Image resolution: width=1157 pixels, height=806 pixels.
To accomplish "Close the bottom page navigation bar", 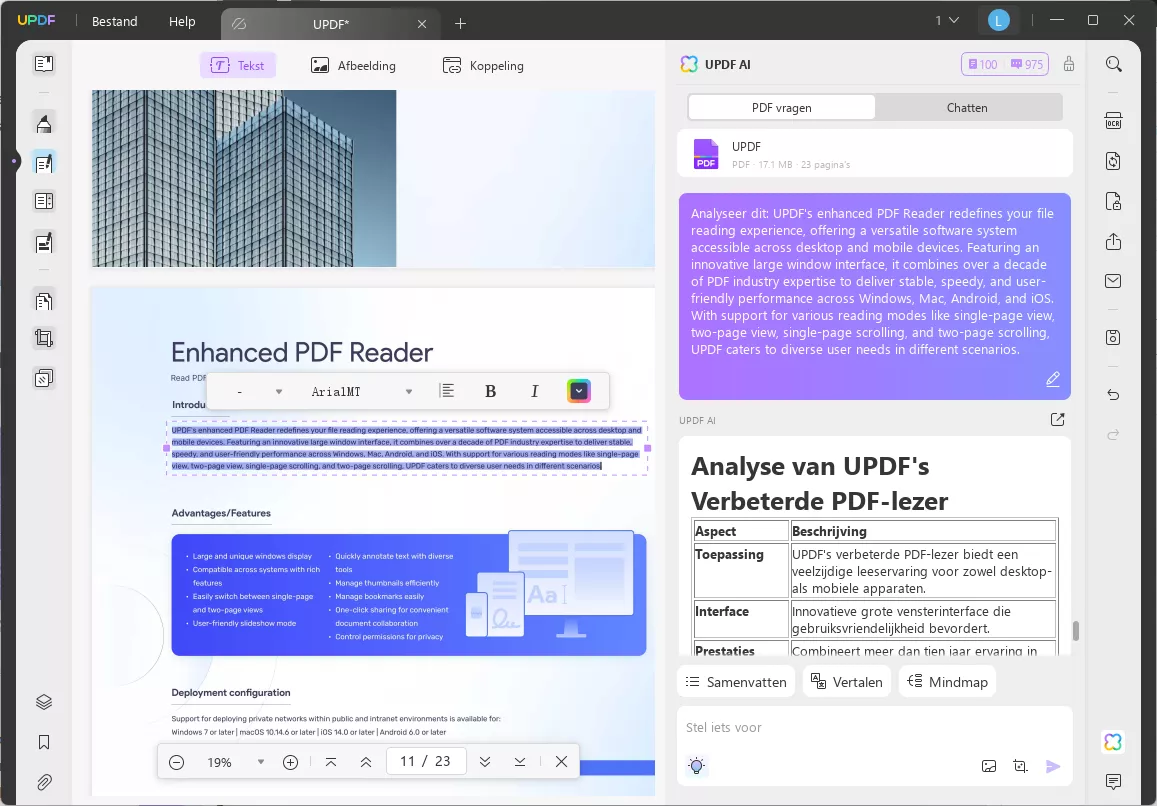I will (x=562, y=762).
